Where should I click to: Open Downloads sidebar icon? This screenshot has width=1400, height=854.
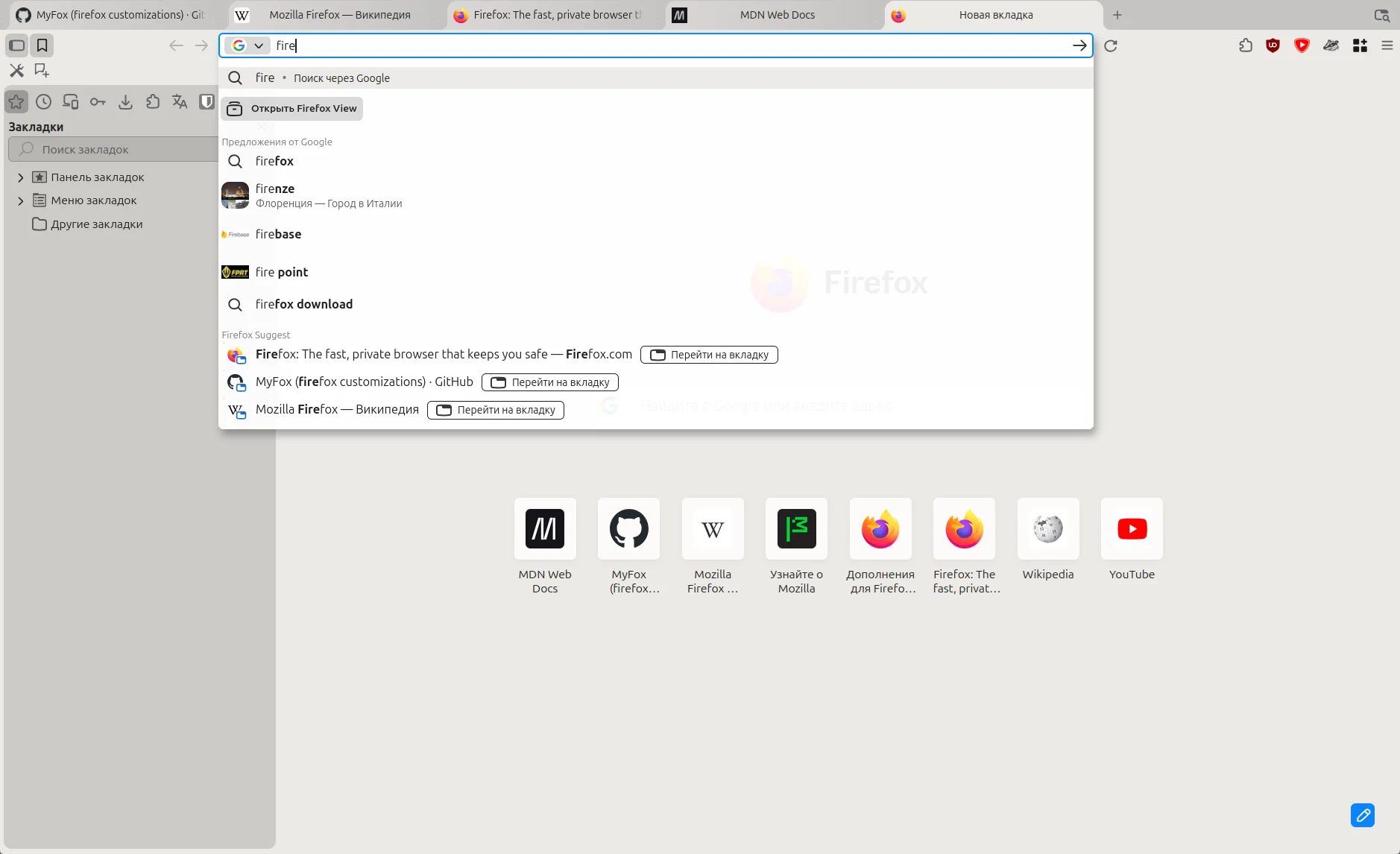pos(125,101)
